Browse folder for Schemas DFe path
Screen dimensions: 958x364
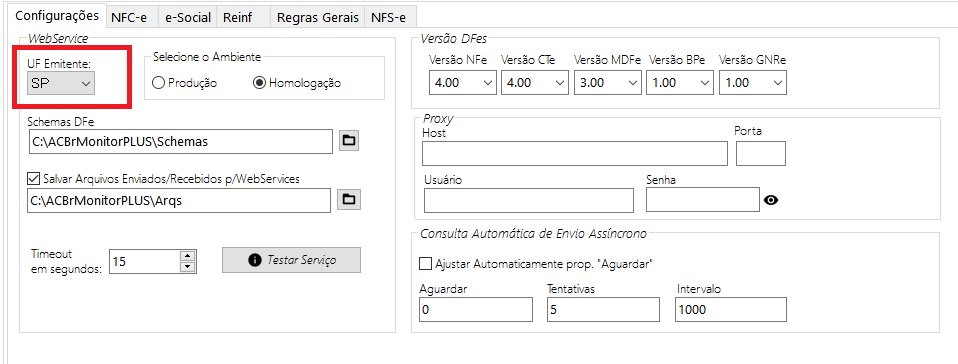pyautogui.click(x=348, y=141)
